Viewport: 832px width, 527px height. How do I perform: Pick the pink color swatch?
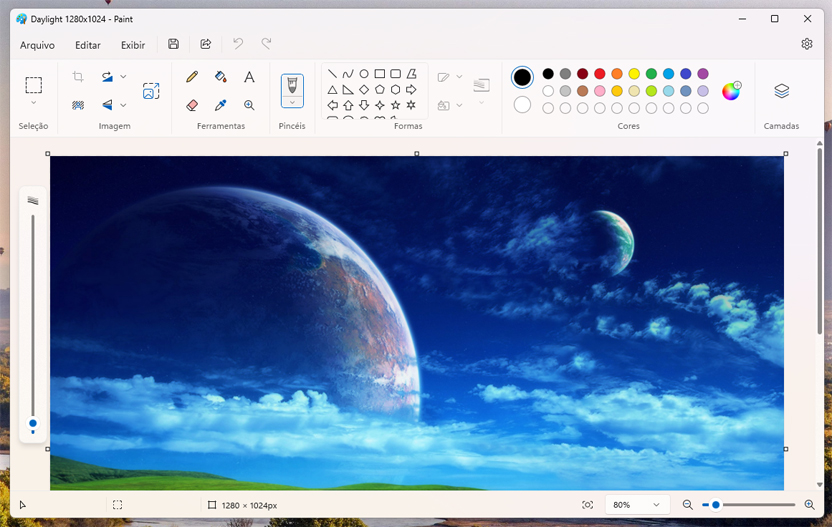600,91
